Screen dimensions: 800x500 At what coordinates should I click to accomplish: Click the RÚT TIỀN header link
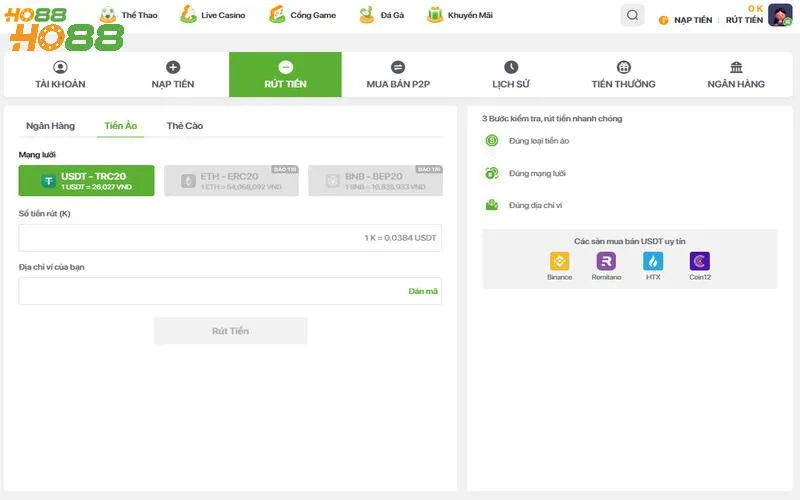point(744,20)
